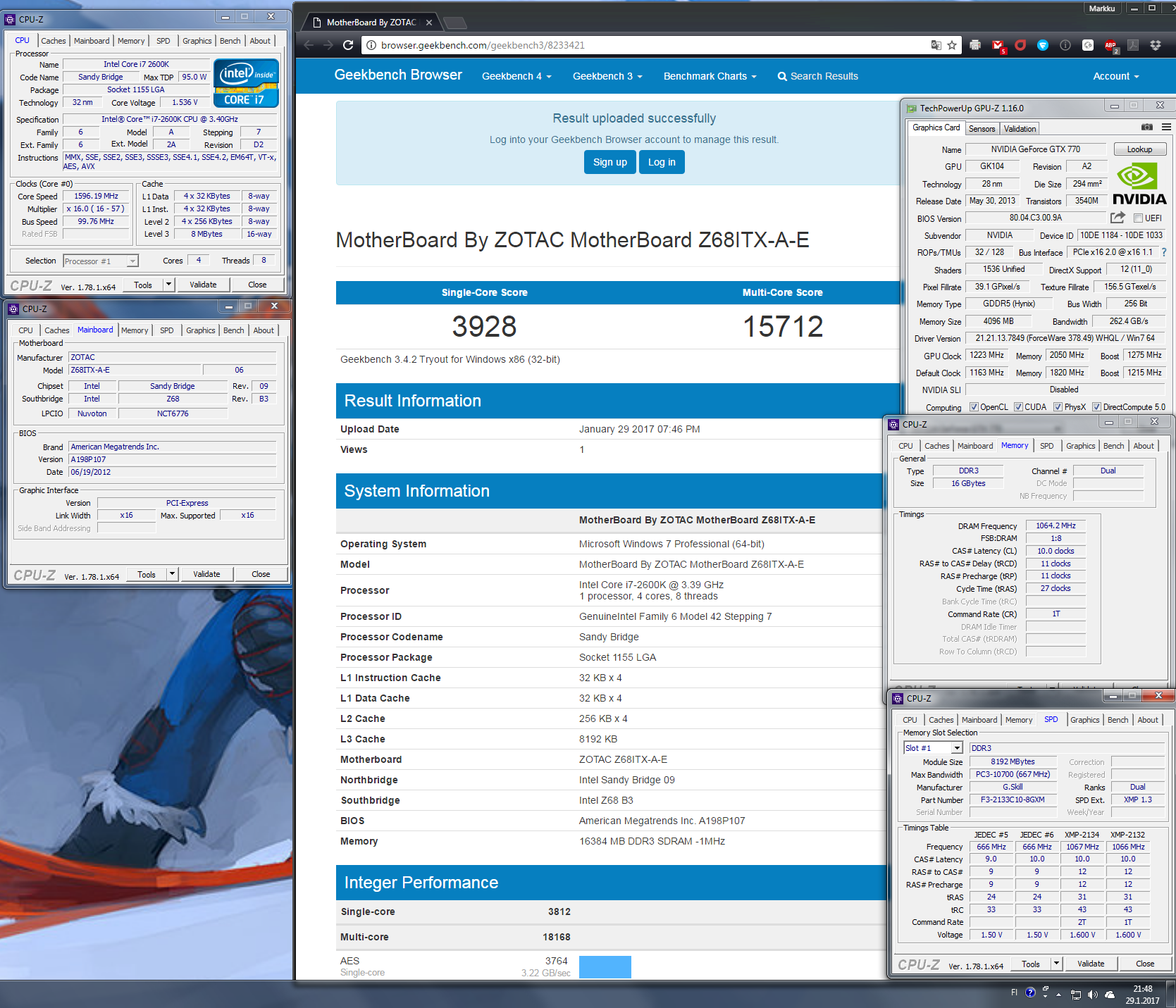Open the volume speaker tray icon
Screen dimensions: 1176x1008
pos(1092,995)
